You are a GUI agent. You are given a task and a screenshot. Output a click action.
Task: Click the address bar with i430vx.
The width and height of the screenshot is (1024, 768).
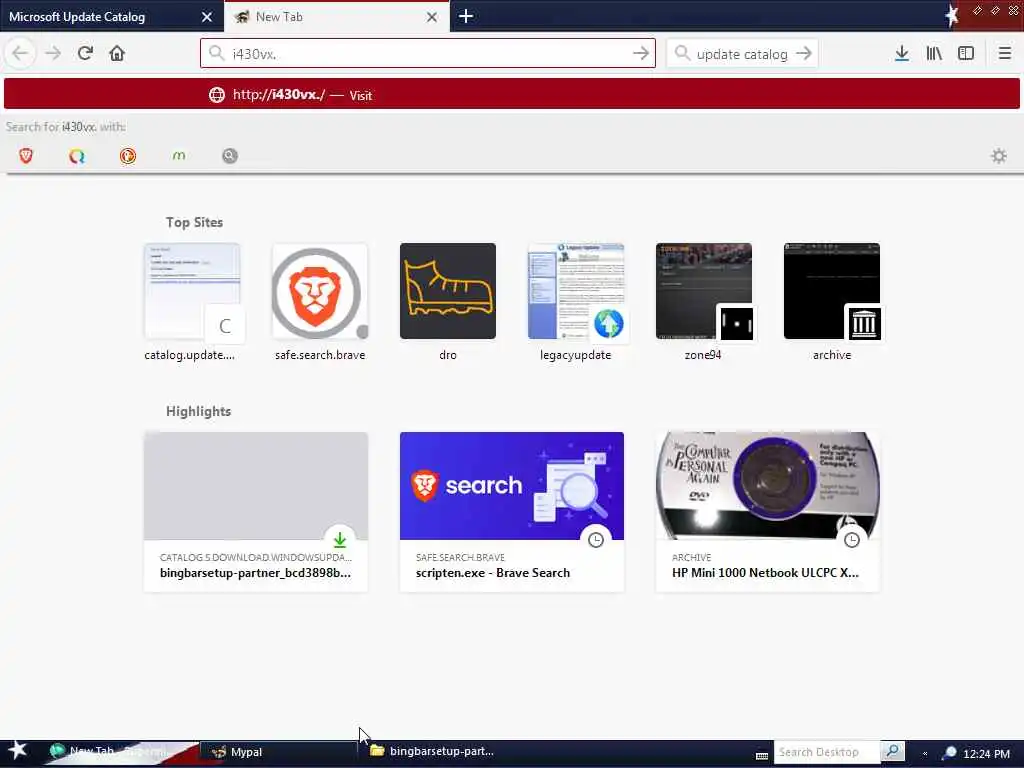click(428, 54)
